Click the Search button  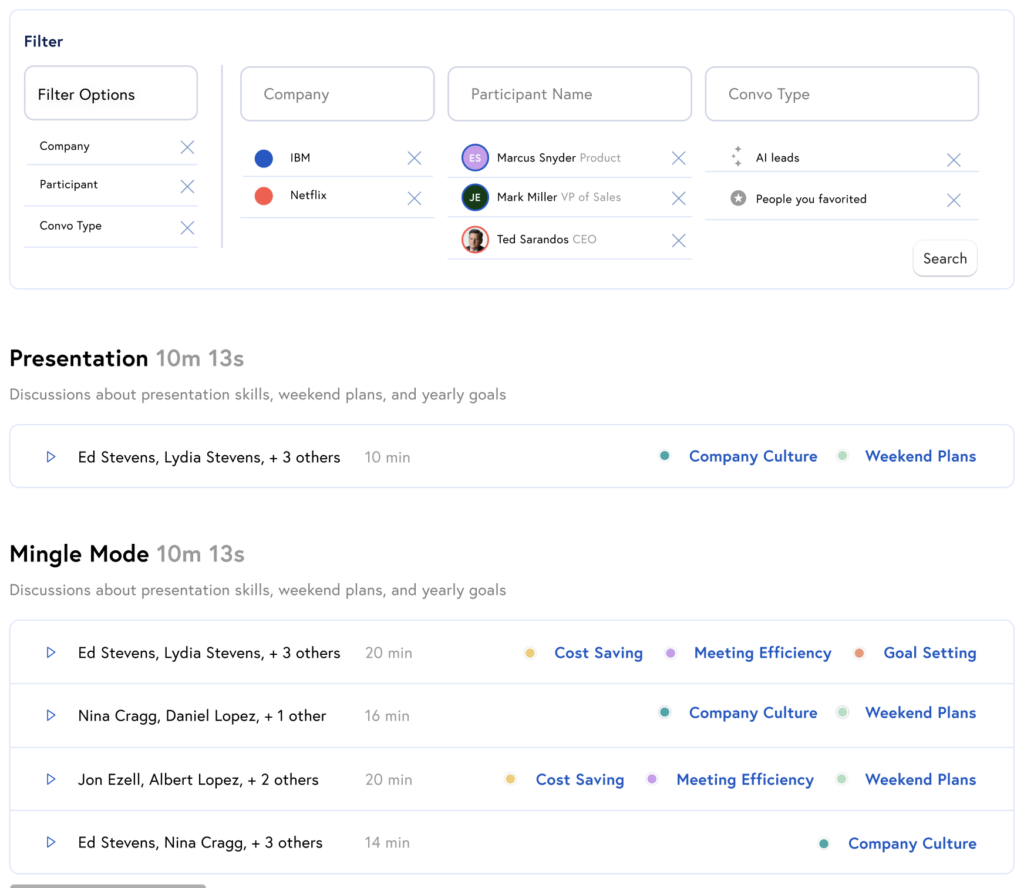[x=944, y=258]
